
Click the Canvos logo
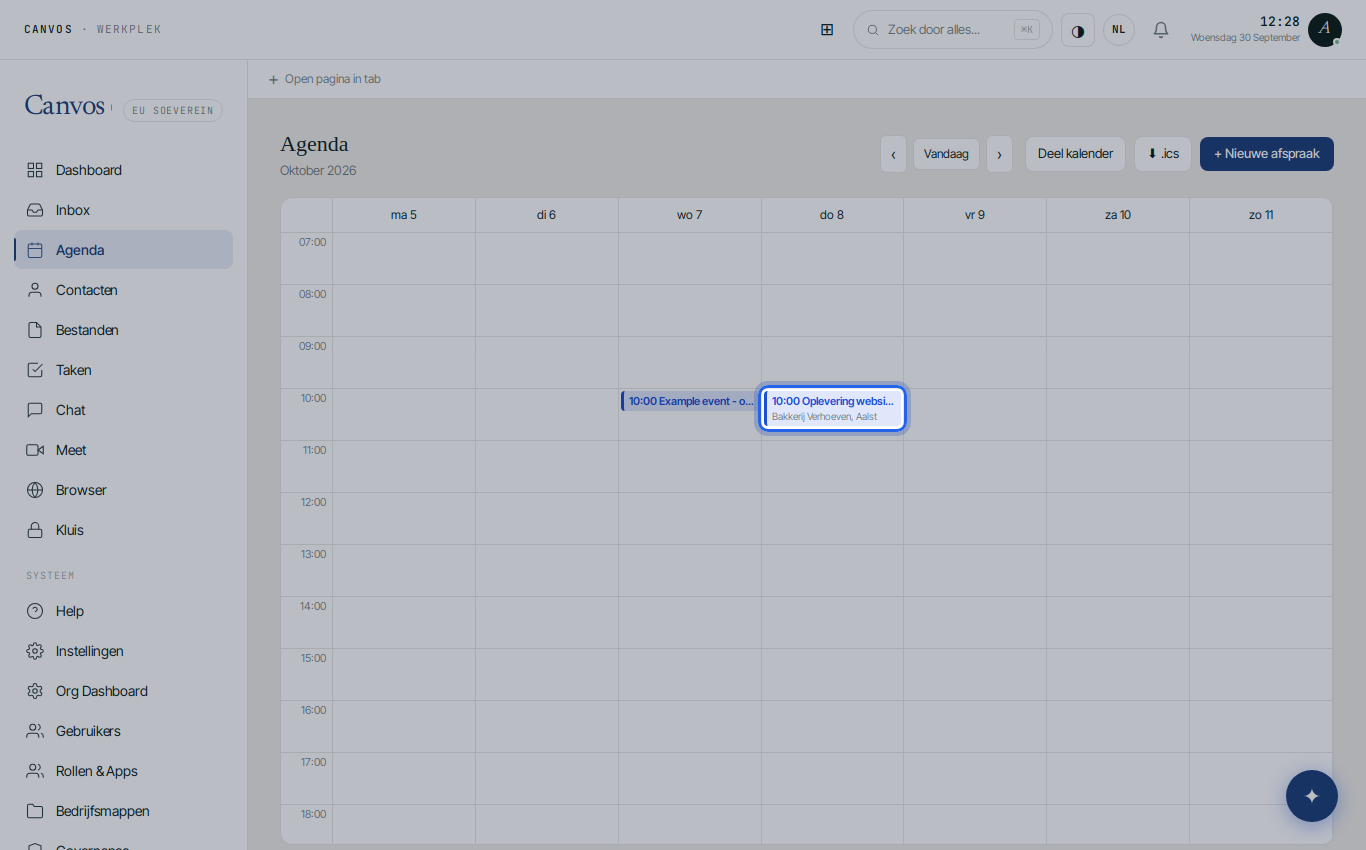point(65,106)
